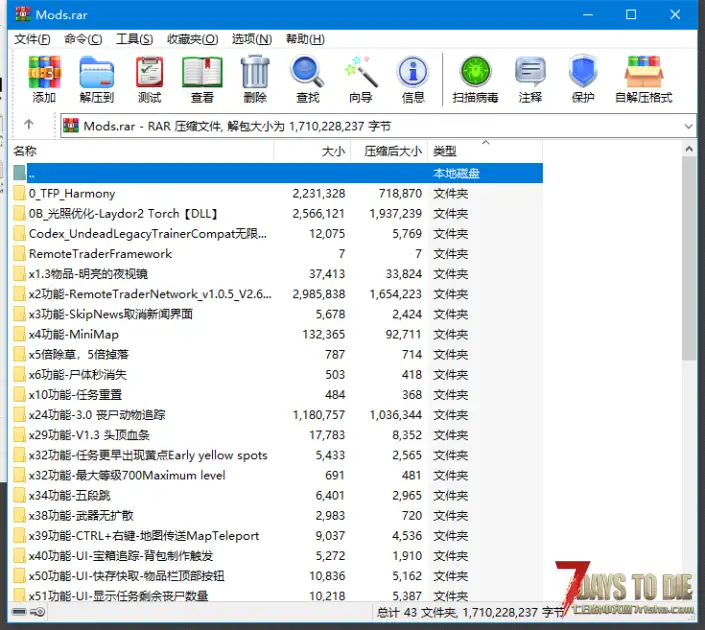Click the drive icon in status bar
Image resolution: width=705 pixels, height=630 pixels.
[19, 612]
